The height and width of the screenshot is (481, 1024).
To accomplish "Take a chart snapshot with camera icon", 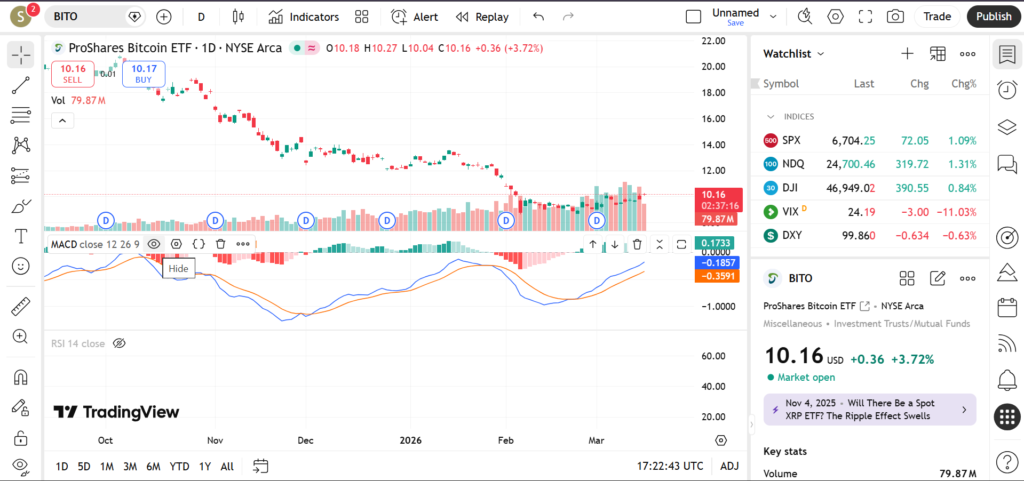I will tap(895, 17).
